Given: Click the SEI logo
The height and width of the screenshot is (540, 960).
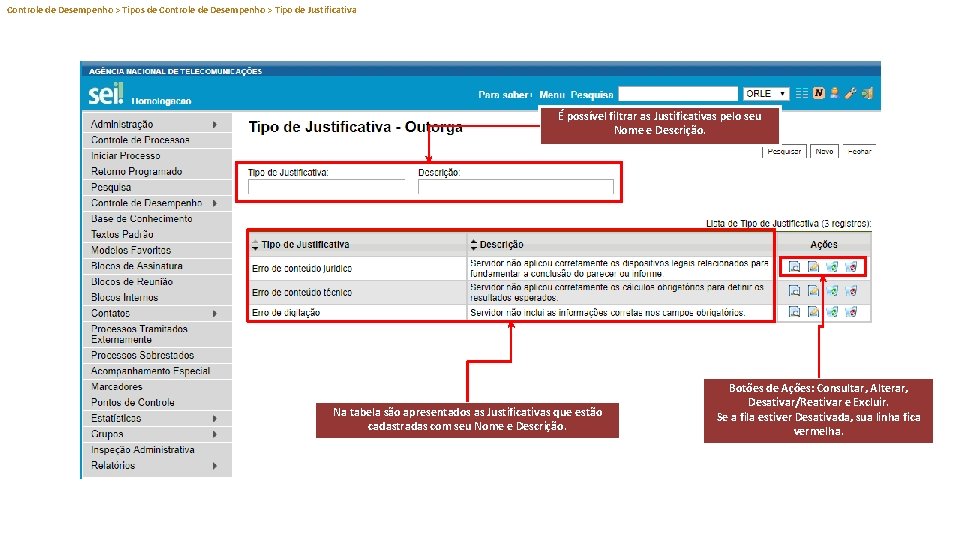Looking at the screenshot, I should click(x=106, y=94).
